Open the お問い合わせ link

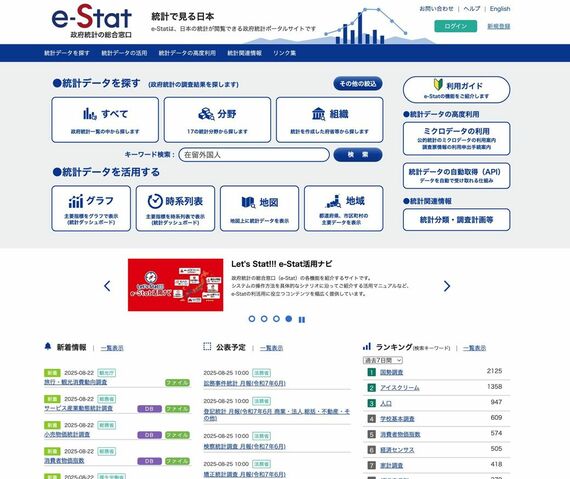pos(436,8)
